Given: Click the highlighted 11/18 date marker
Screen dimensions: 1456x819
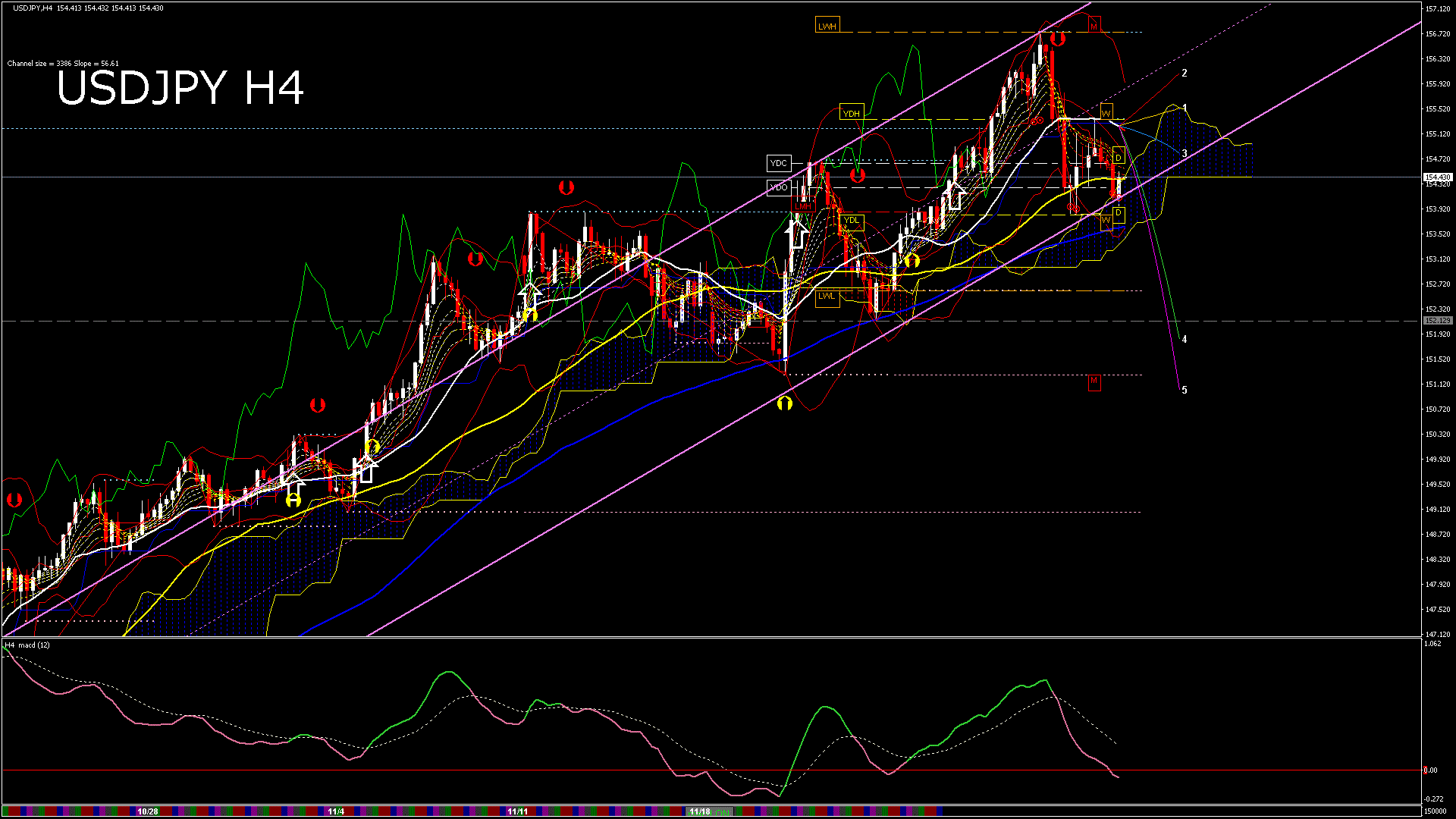Looking at the screenshot, I should 700,811.
